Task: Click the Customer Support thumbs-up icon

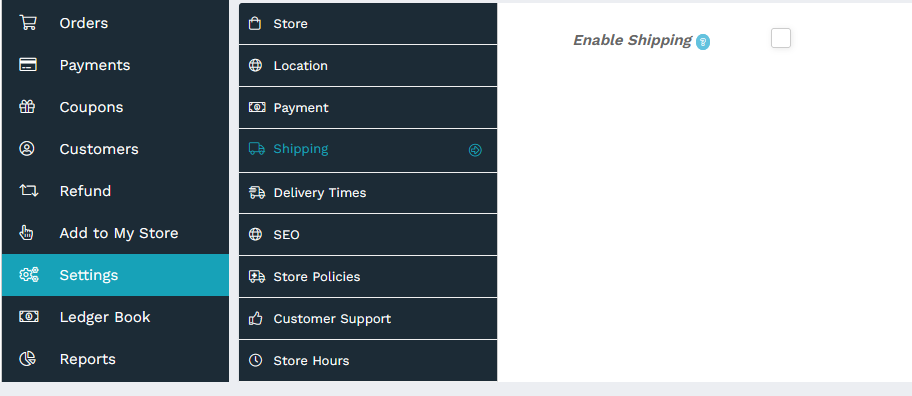Action: click(x=255, y=318)
